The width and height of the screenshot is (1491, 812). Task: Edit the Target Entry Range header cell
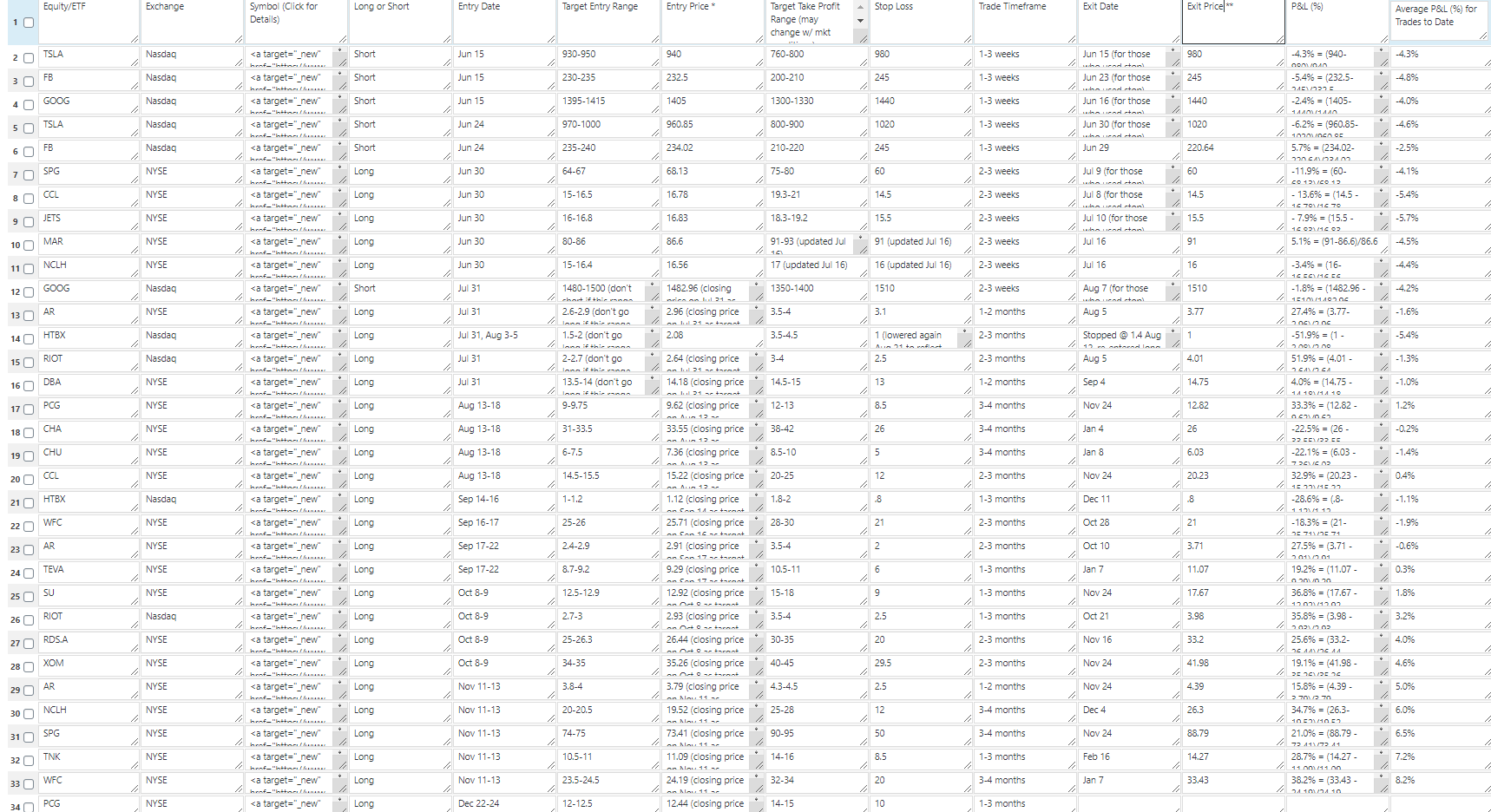tap(609, 22)
